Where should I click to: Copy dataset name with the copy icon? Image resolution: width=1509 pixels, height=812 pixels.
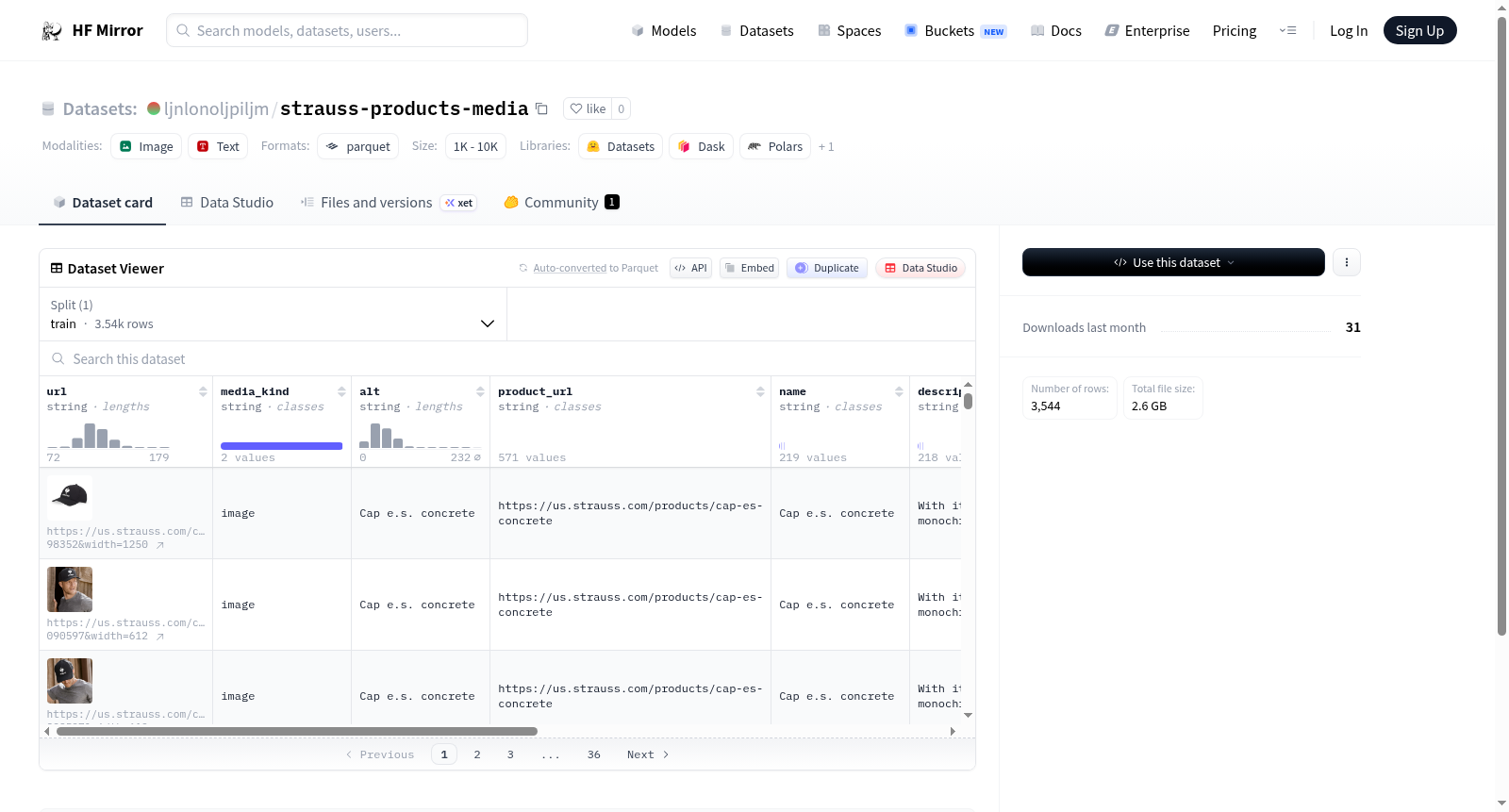(x=541, y=108)
